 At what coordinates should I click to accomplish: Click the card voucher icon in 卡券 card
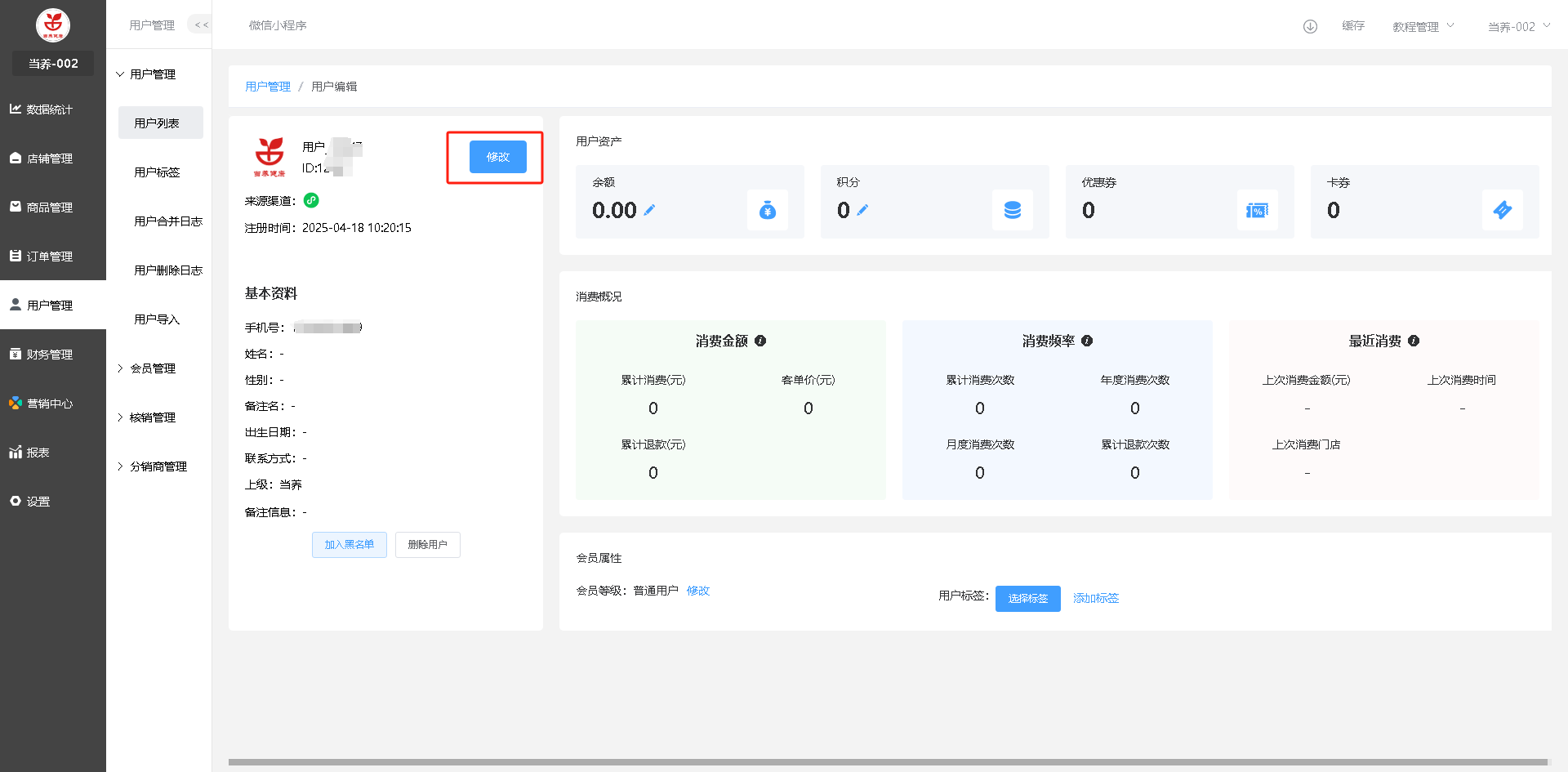1502,210
